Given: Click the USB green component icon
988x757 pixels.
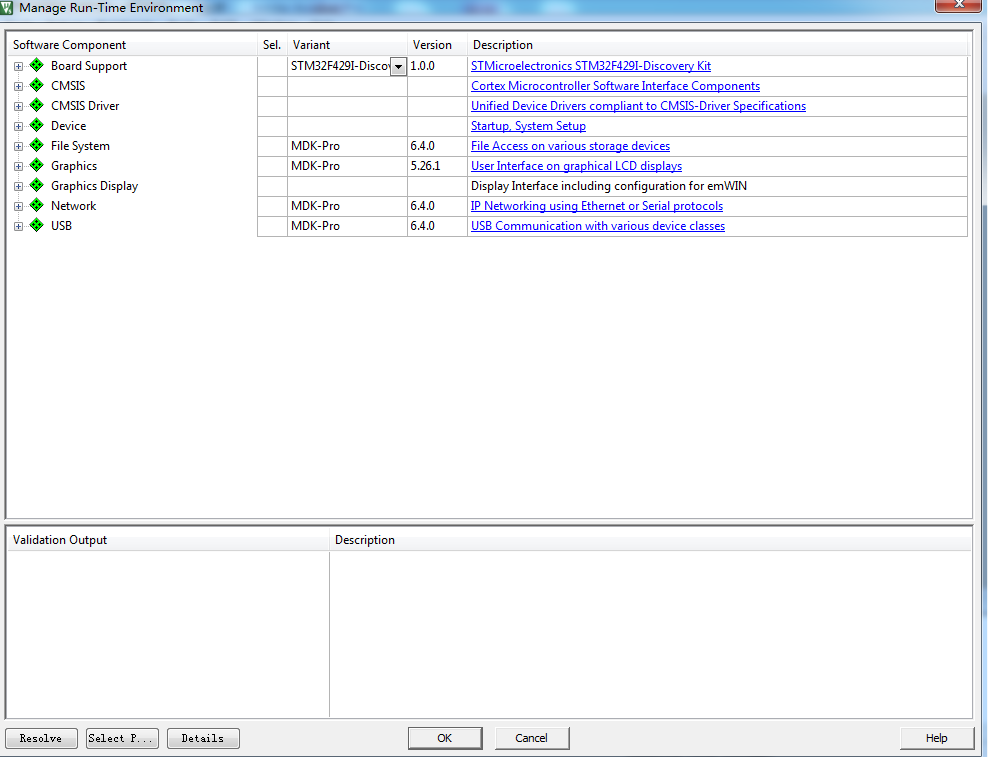Looking at the screenshot, I should 37,225.
